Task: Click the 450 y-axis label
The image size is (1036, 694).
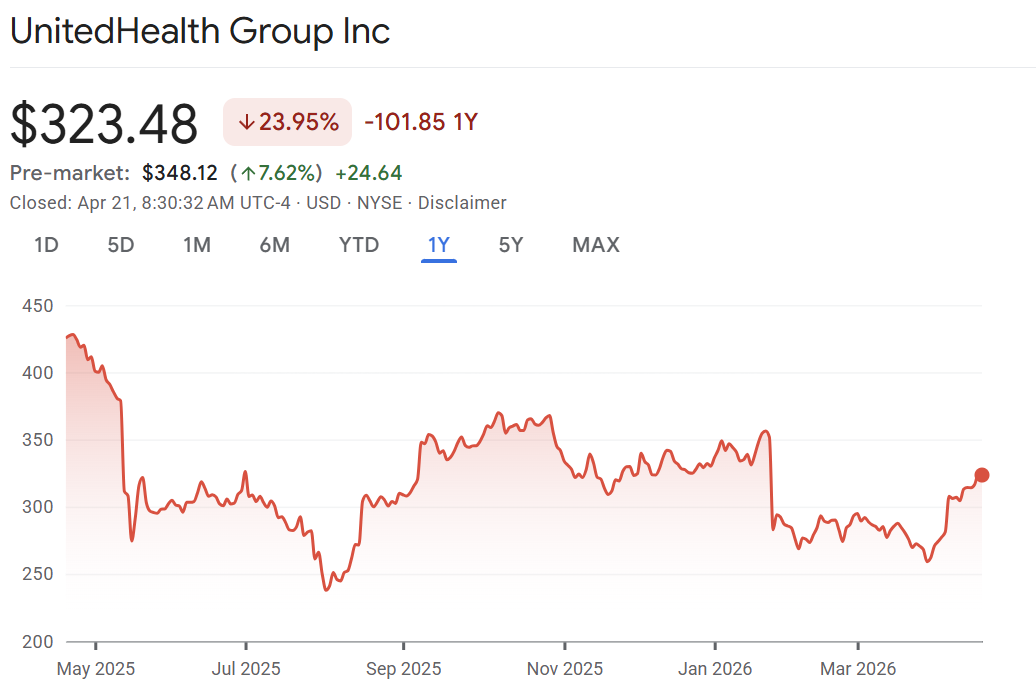Action: (x=36, y=307)
